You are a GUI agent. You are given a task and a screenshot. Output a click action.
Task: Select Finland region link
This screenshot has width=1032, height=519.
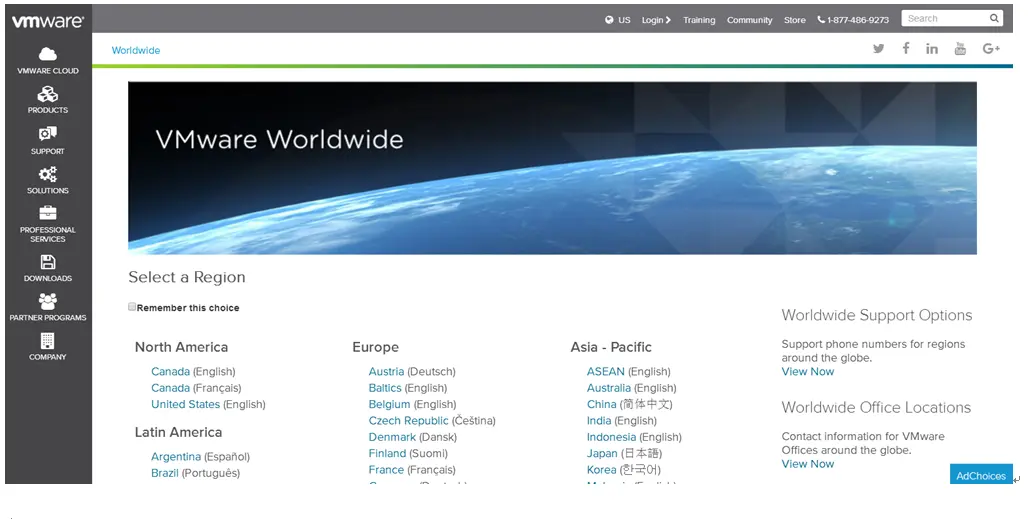387,454
